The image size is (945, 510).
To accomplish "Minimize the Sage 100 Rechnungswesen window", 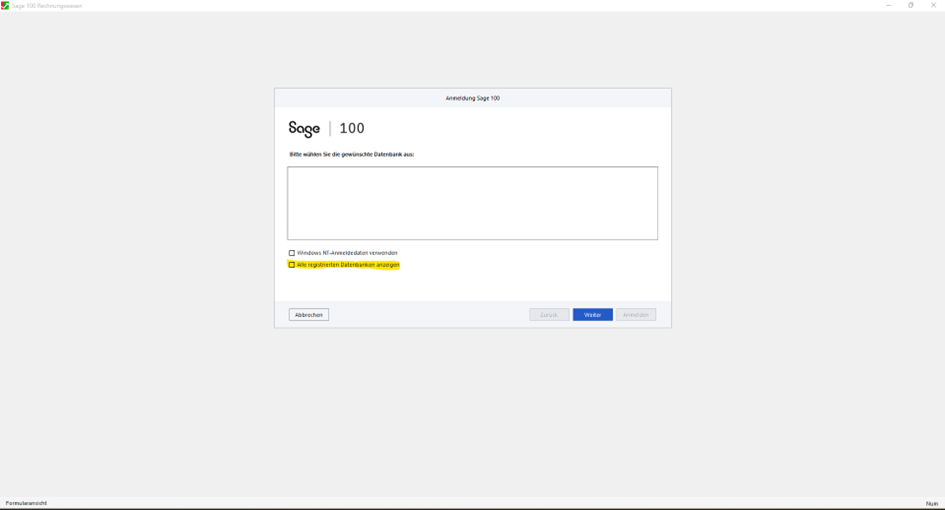I will pos(888,5).
